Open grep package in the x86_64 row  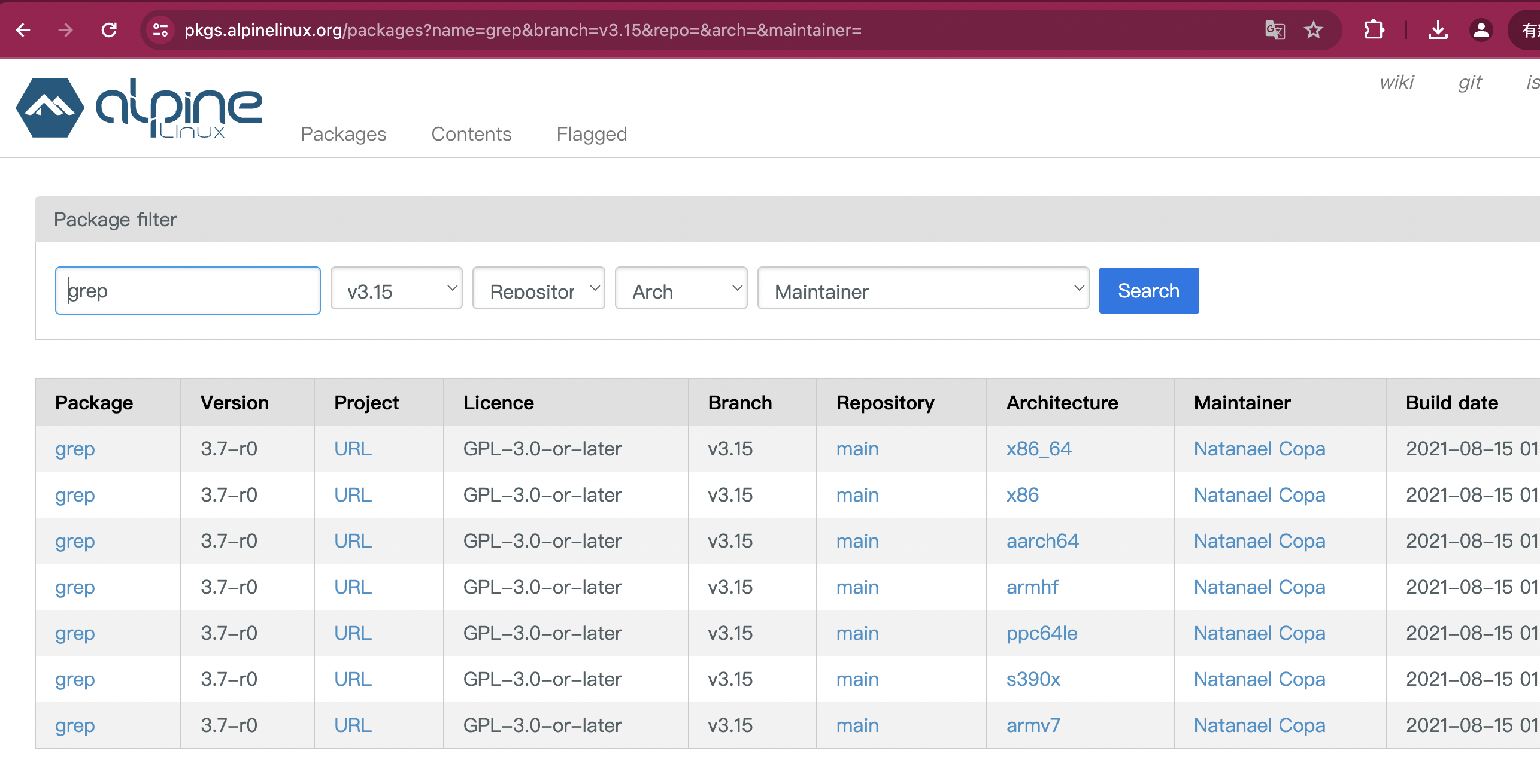click(x=75, y=449)
